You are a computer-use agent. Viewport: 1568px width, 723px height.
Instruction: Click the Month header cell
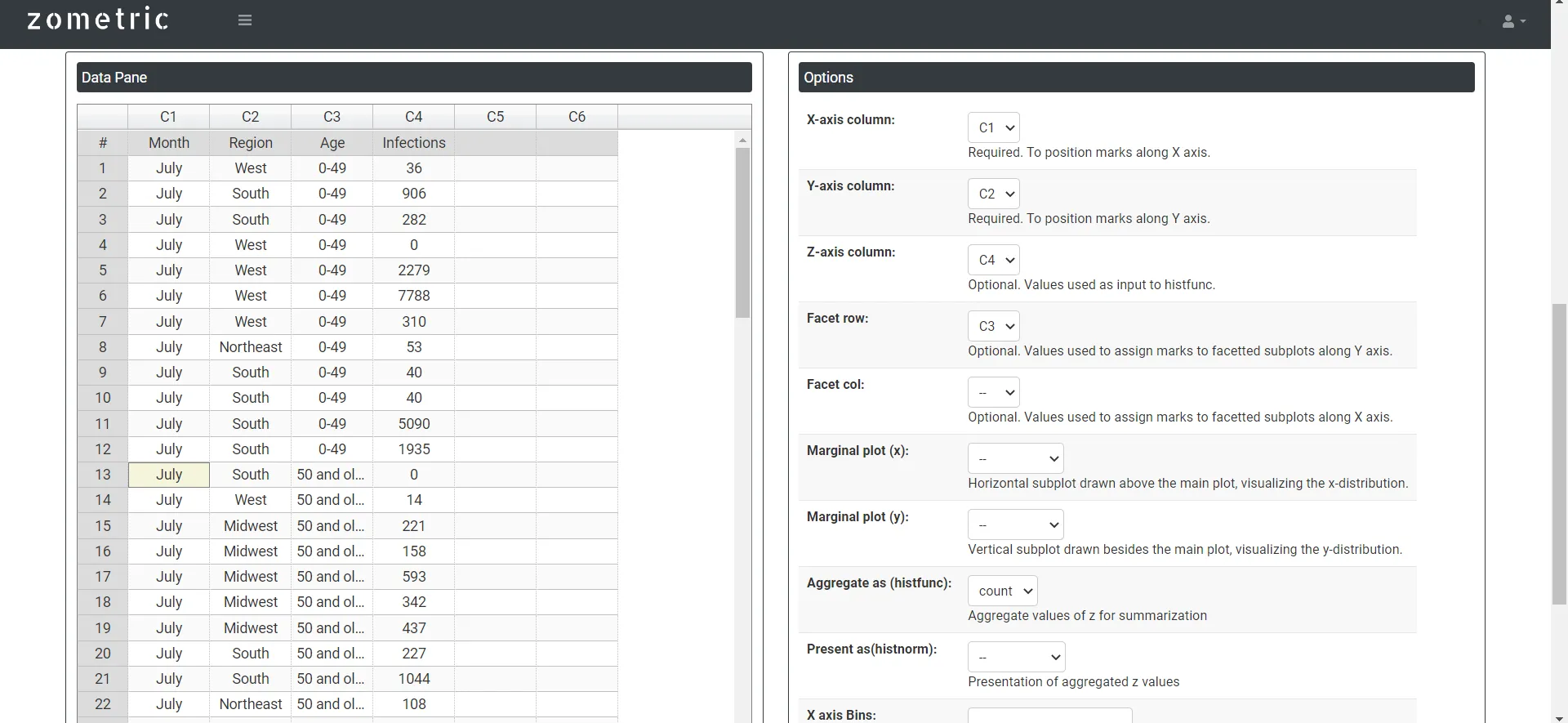pos(169,143)
